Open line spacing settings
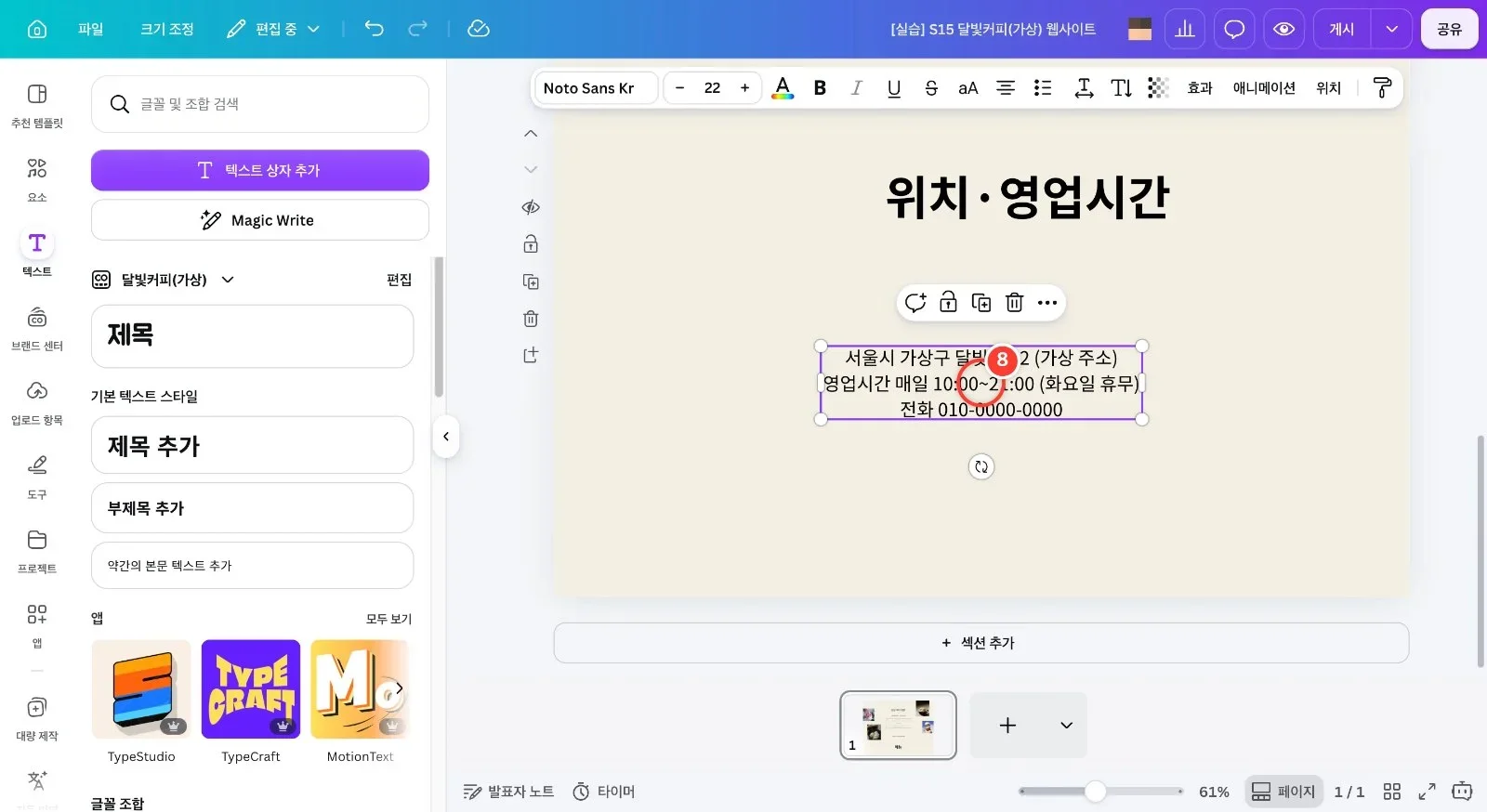 pyautogui.click(x=1084, y=88)
